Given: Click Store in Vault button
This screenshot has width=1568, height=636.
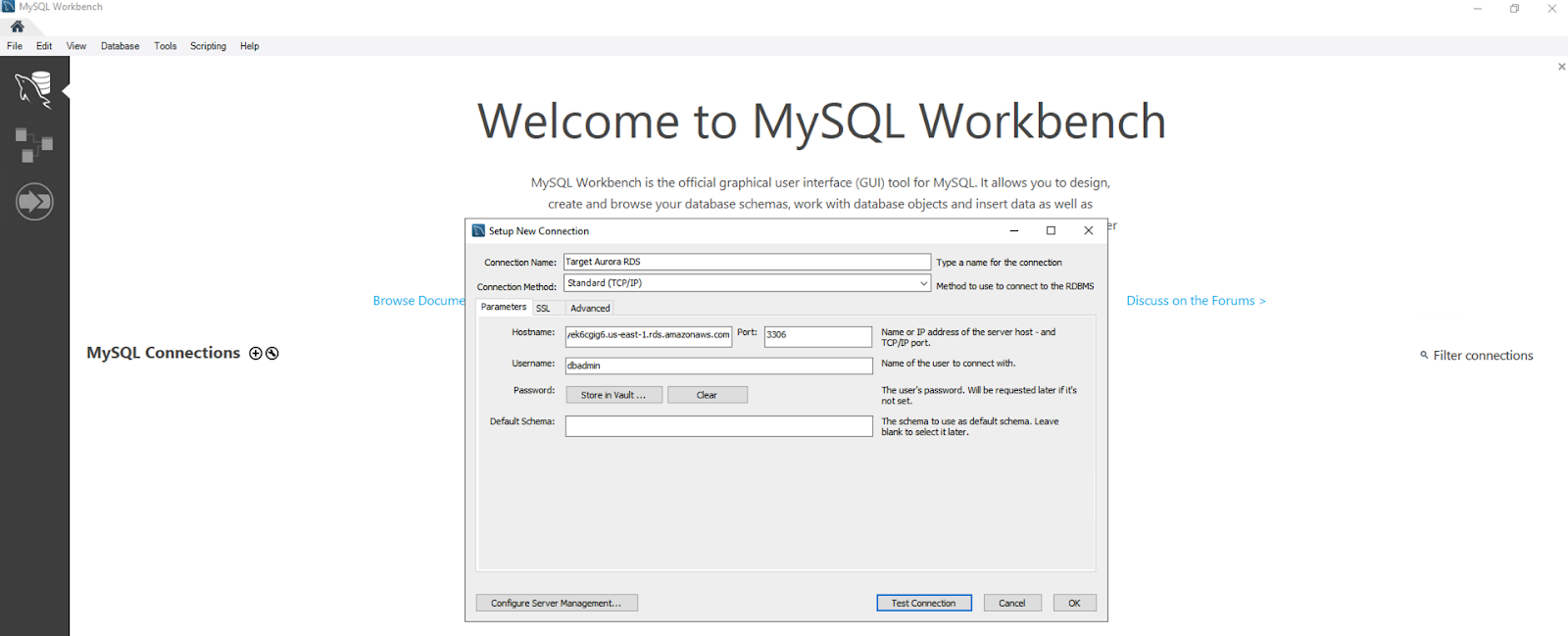Looking at the screenshot, I should (613, 395).
